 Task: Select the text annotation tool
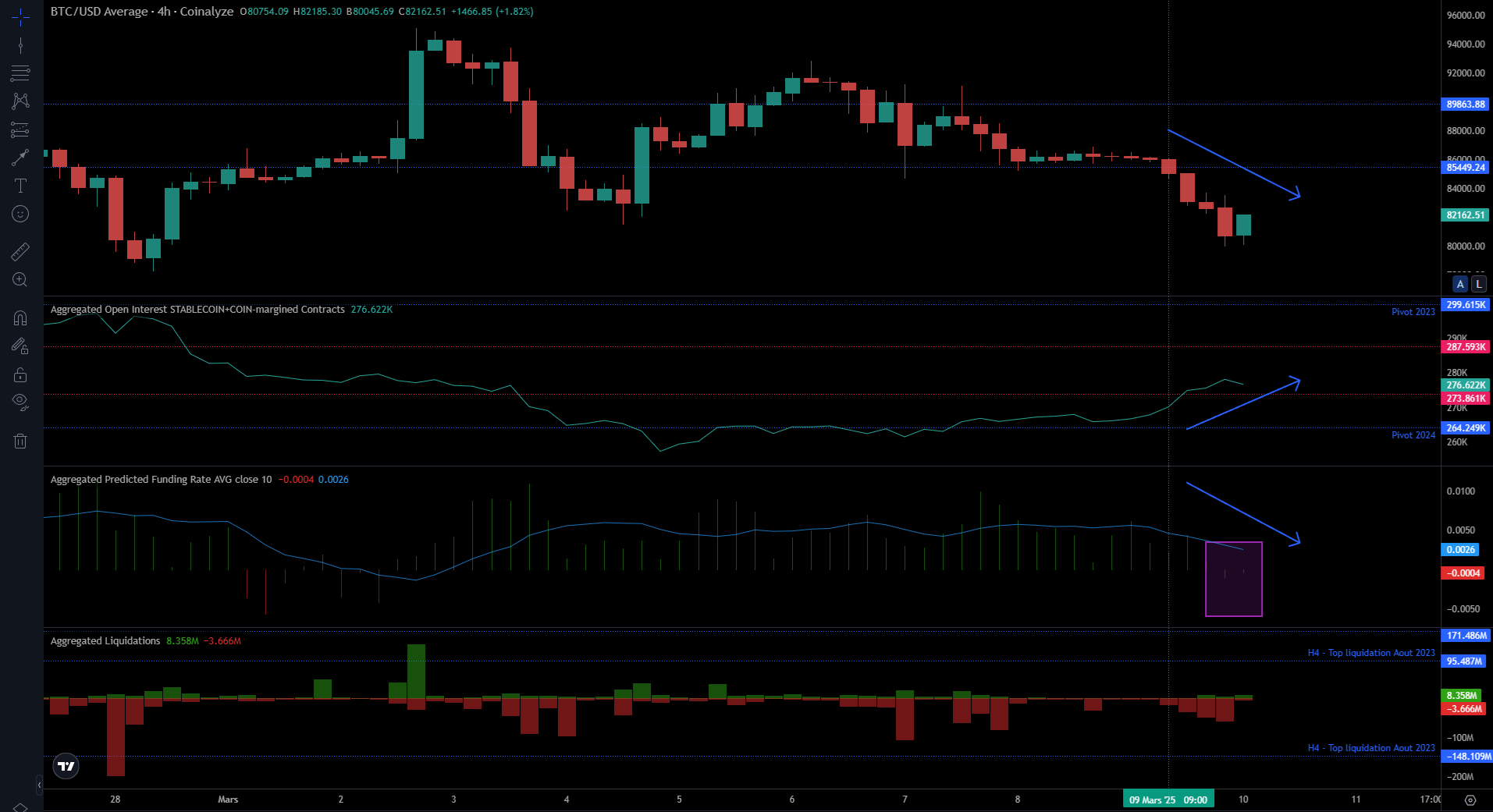20,186
